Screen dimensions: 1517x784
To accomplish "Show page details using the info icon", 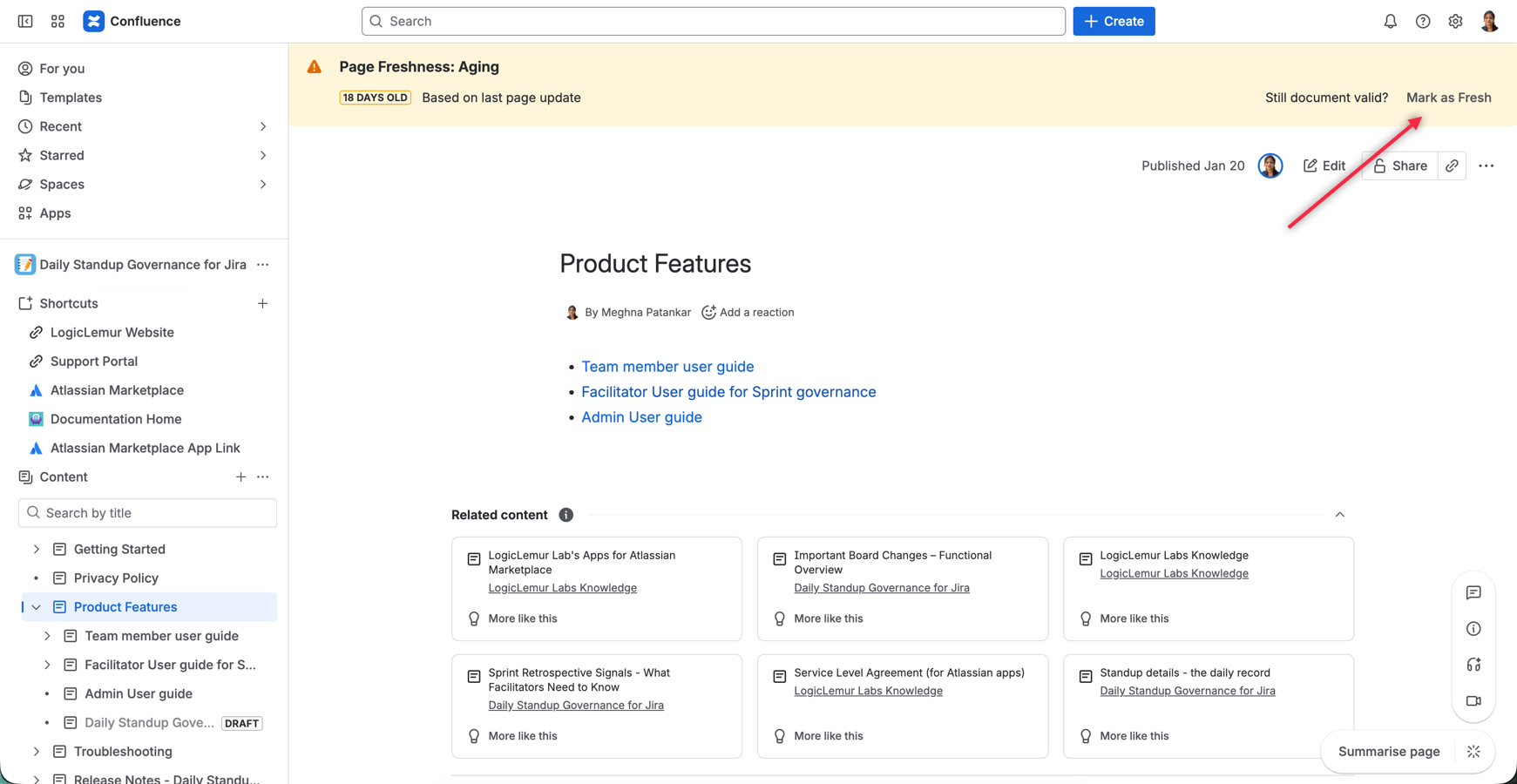I will tap(1473, 628).
